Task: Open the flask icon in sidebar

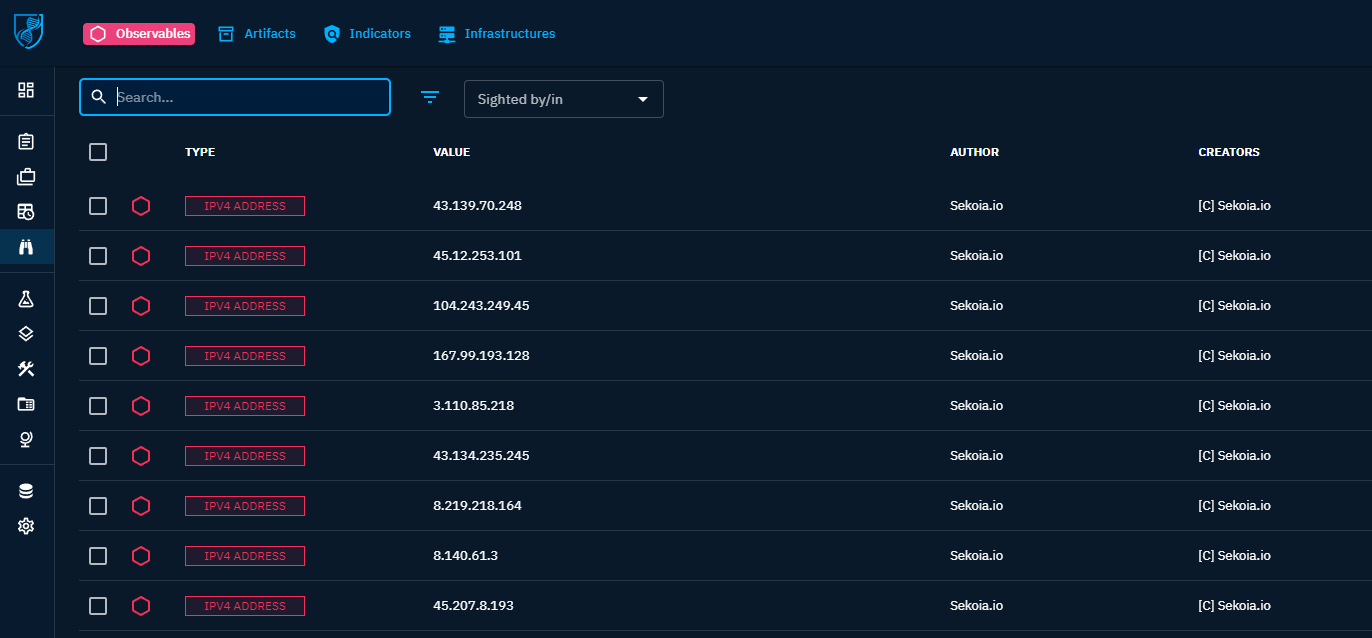Action: 26,299
